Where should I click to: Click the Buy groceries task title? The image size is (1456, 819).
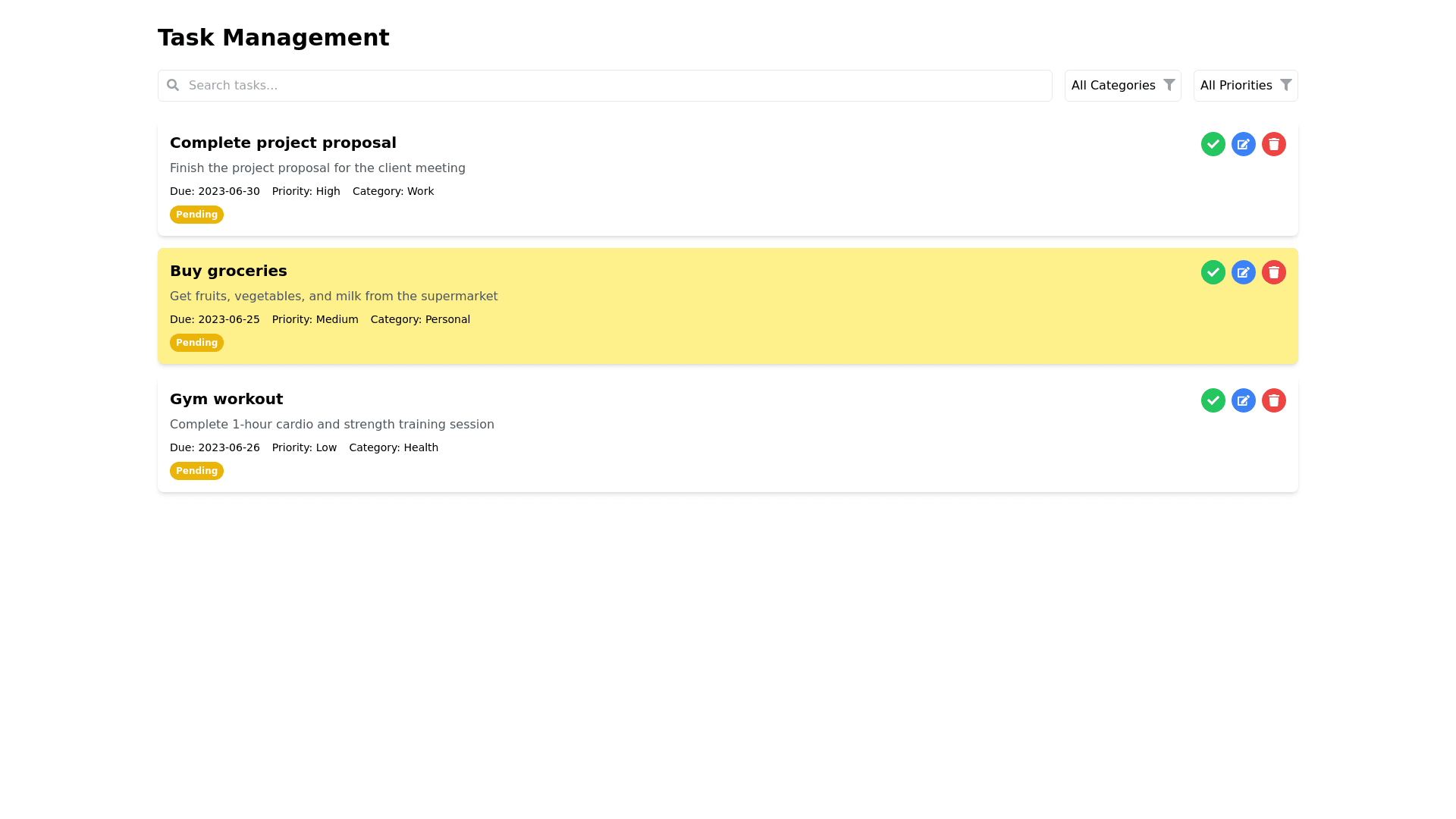[x=228, y=271]
